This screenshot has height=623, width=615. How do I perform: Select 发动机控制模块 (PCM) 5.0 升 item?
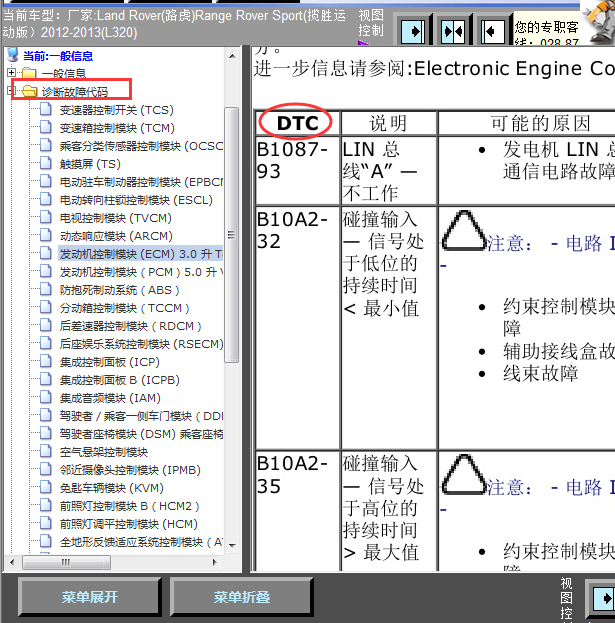pyautogui.click(x=141, y=272)
